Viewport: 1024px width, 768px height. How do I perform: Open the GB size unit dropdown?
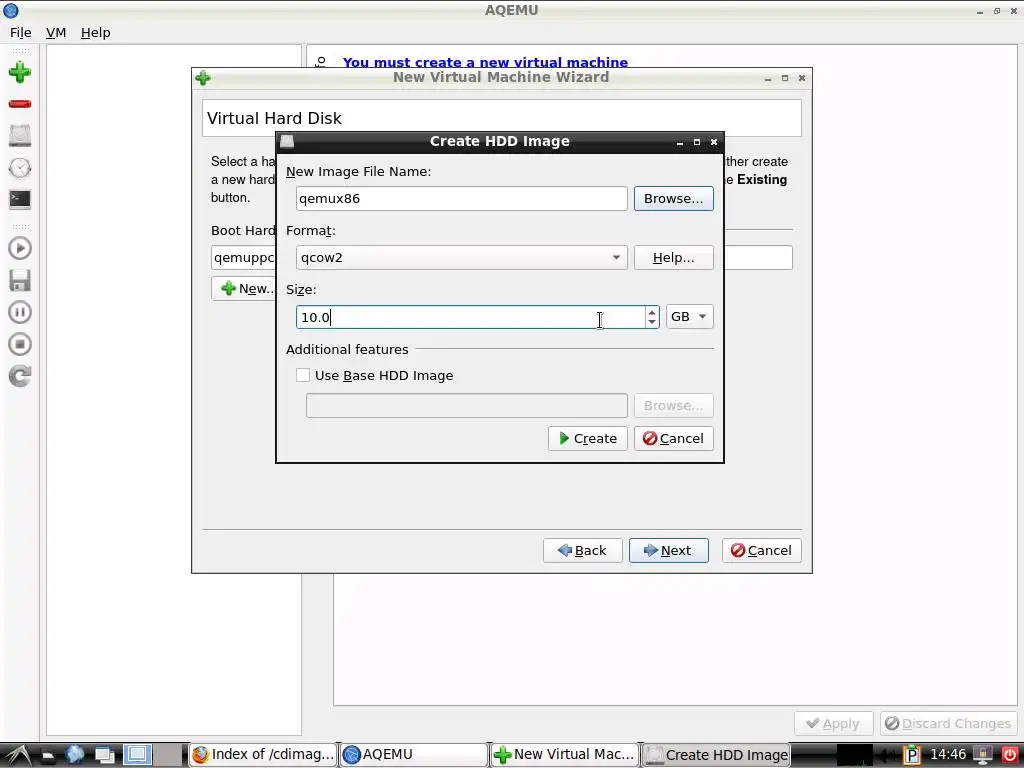[x=689, y=317]
